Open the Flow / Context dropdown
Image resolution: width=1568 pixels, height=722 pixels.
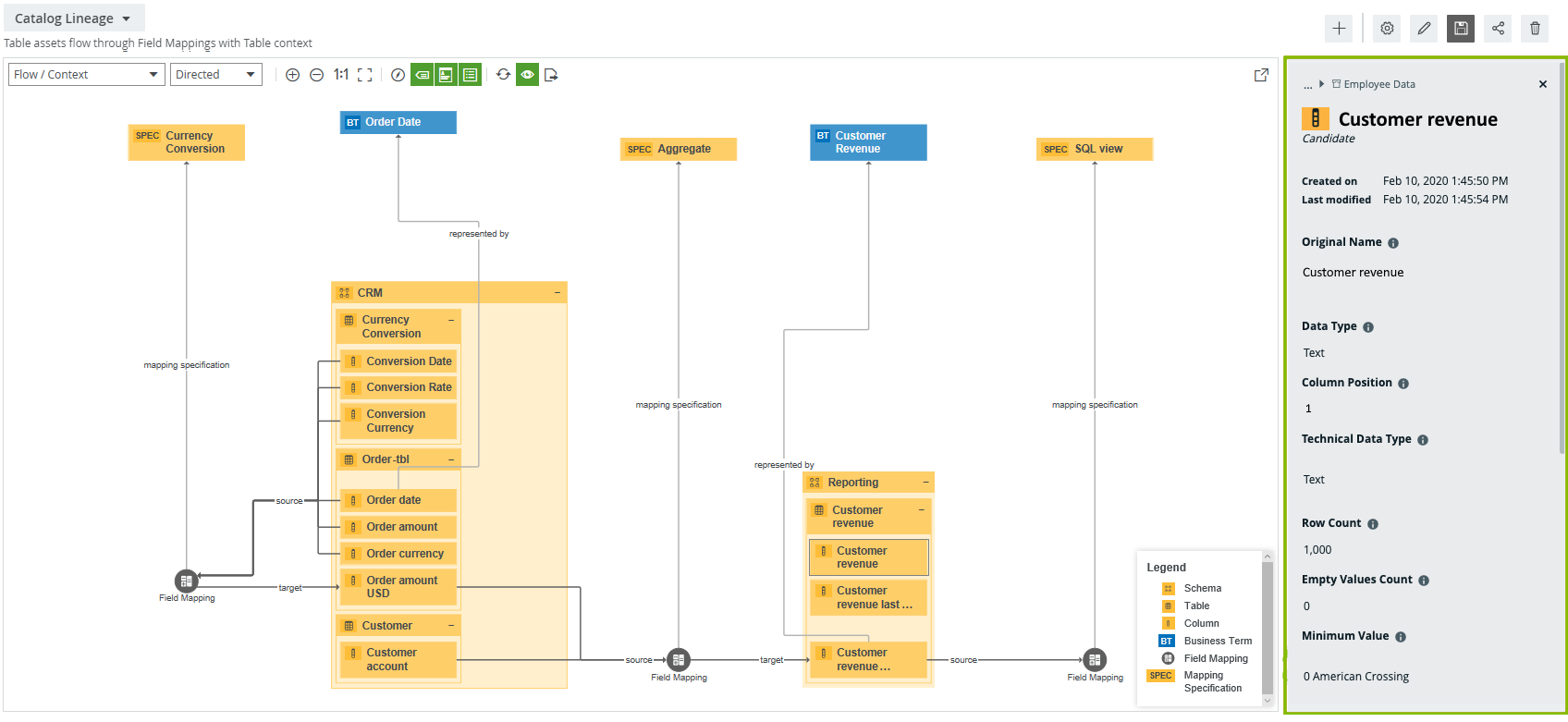click(x=86, y=75)
